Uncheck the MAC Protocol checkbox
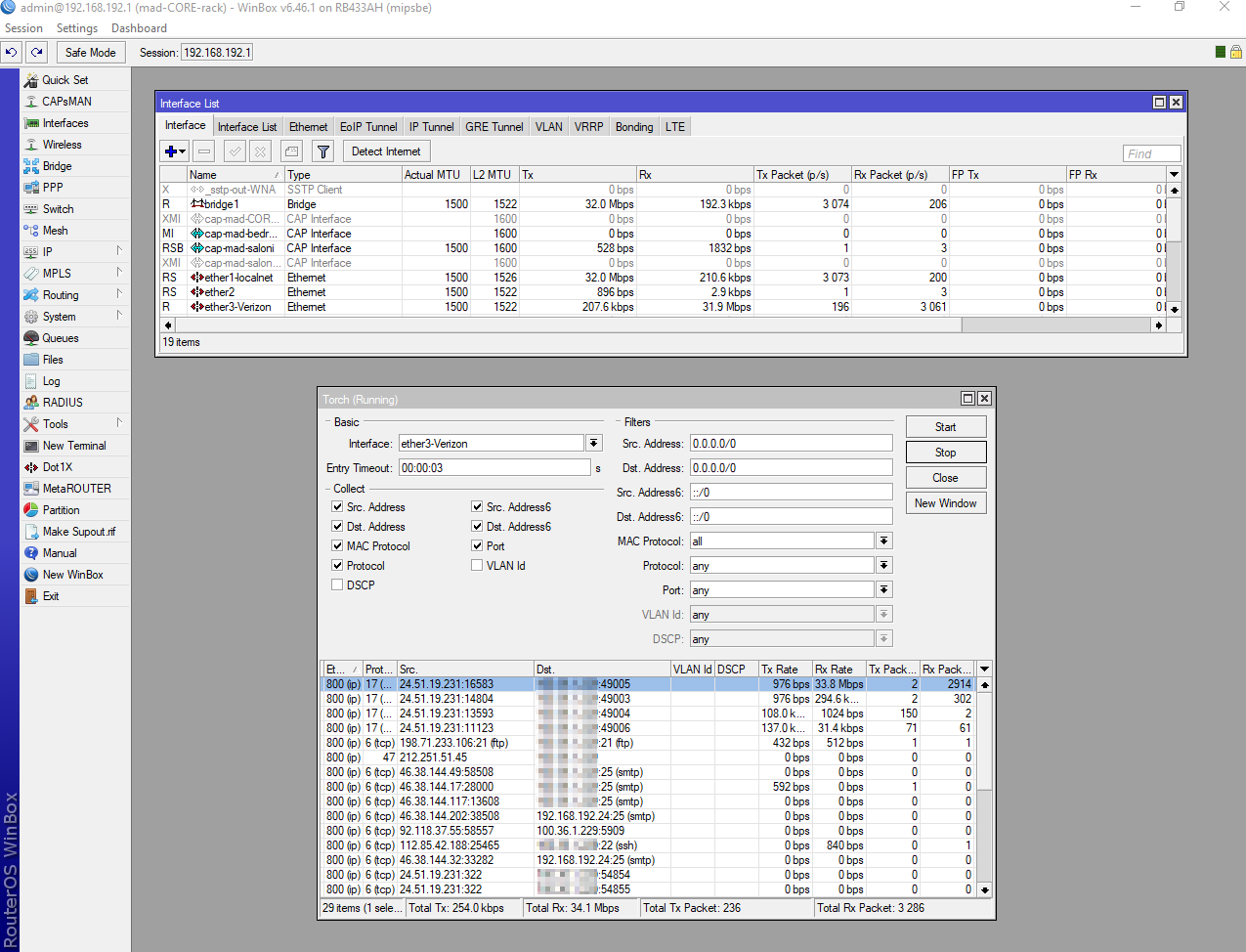 [337, 546]
